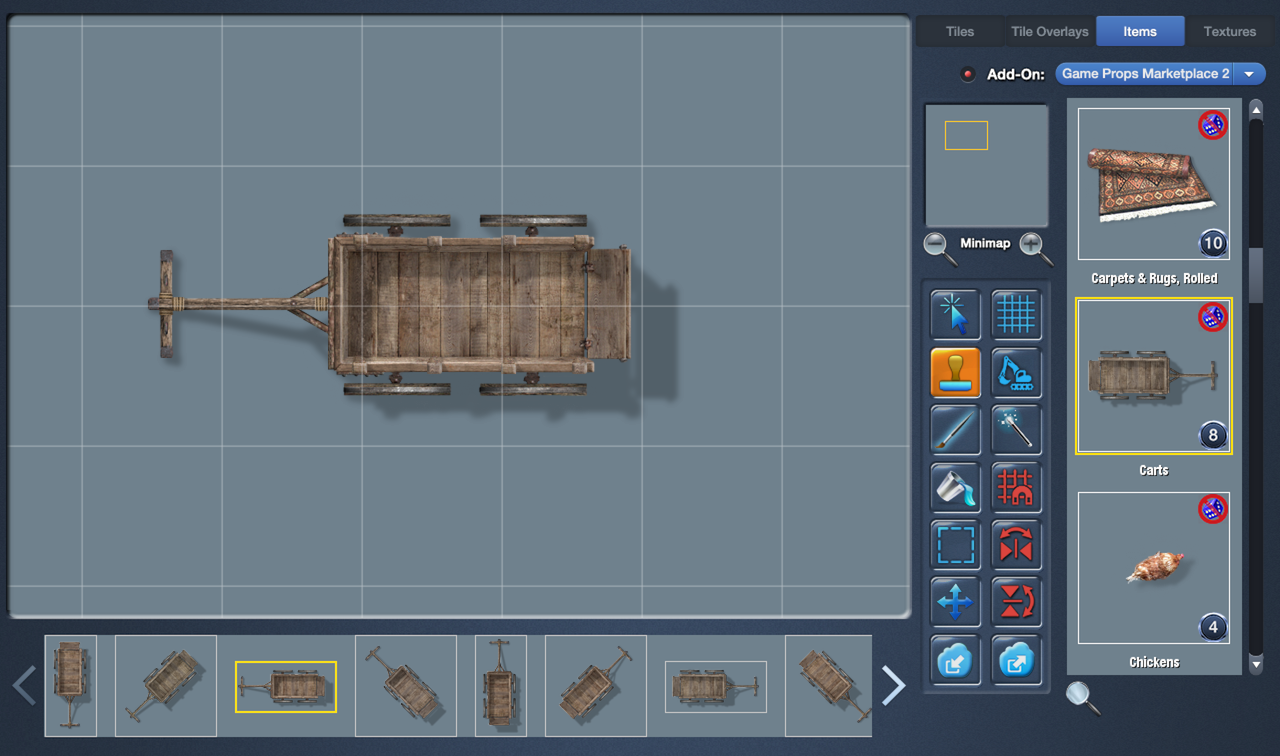The image size is (1280, 756).
Task: Select the four-arrow move tool
Action: tap(955, 602)
